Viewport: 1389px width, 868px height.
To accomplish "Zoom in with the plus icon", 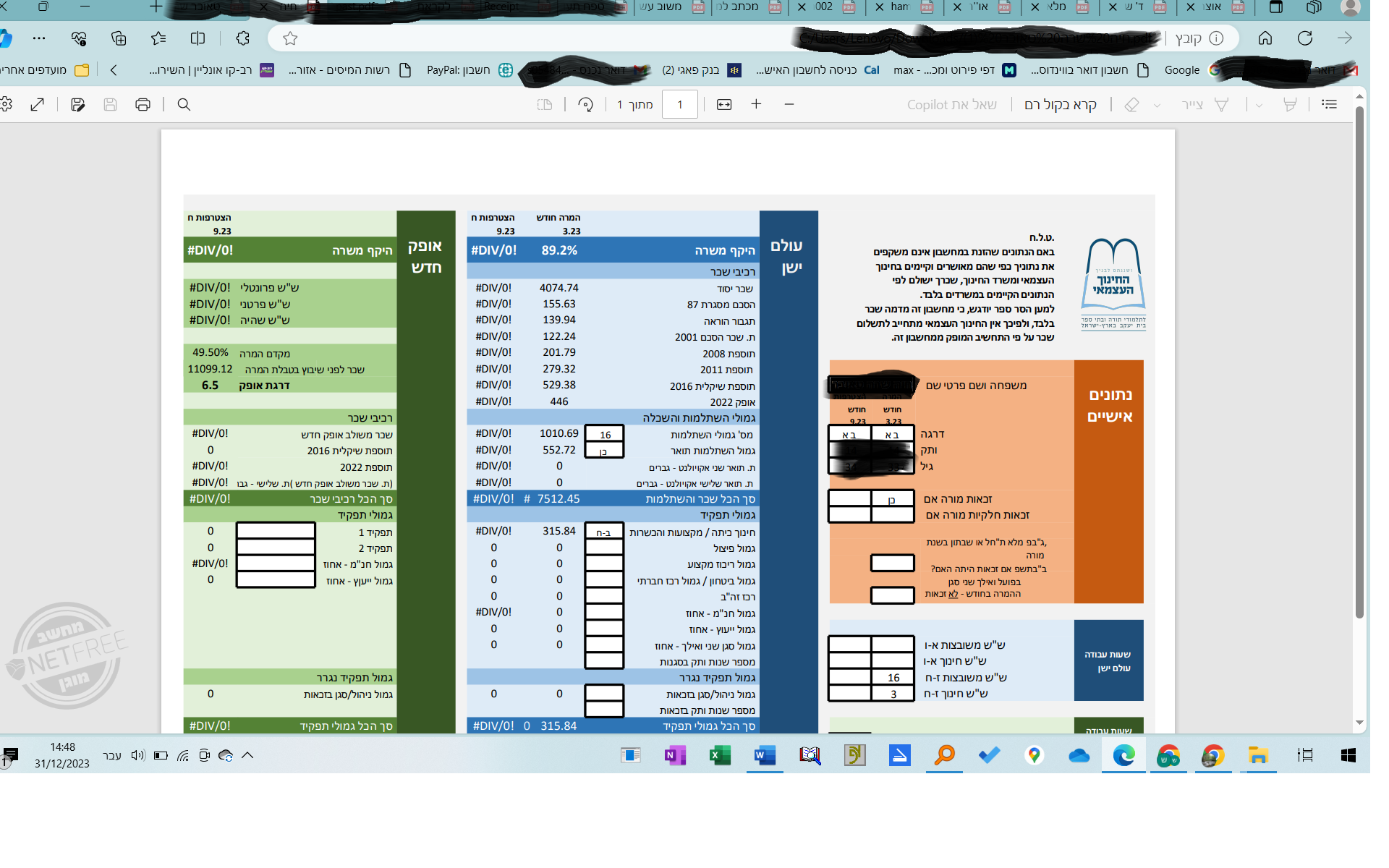I will pyautogui.click(x=756, y=104).
